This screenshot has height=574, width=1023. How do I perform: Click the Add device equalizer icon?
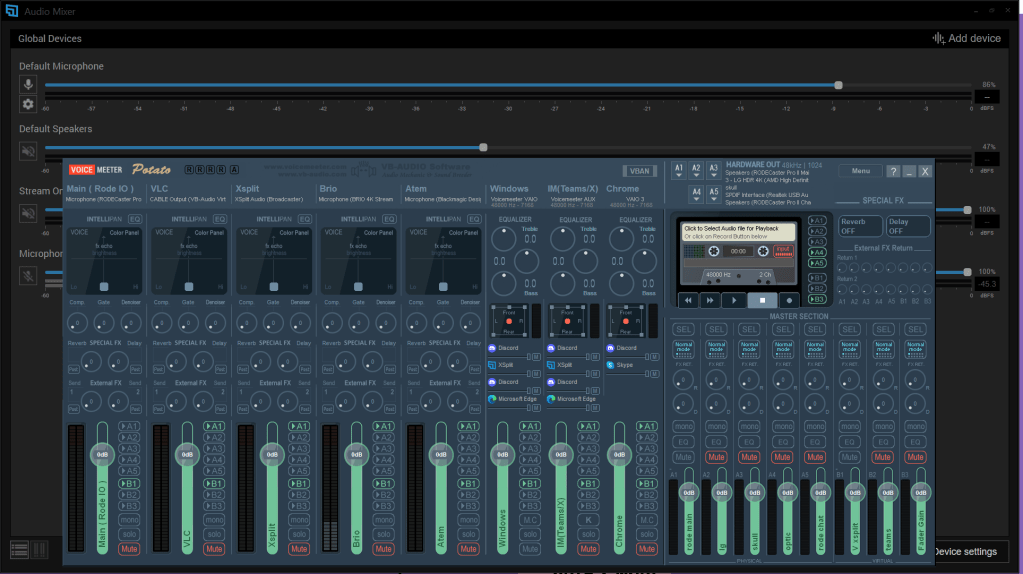[x=938, y=38]
